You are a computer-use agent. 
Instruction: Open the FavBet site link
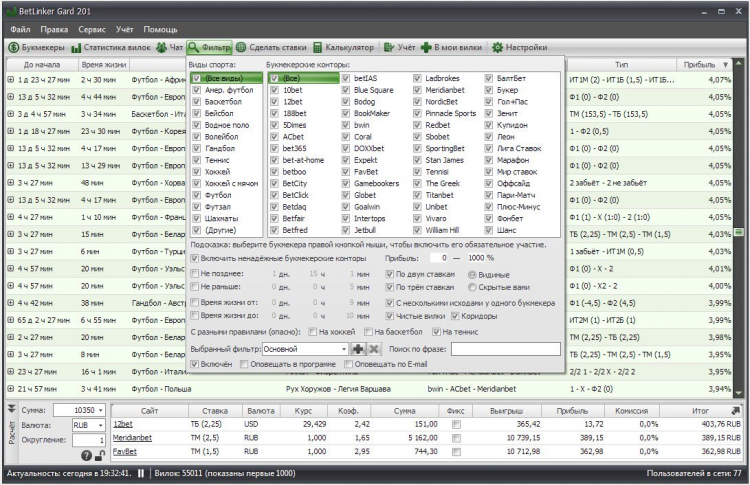(x=125, y=452)
